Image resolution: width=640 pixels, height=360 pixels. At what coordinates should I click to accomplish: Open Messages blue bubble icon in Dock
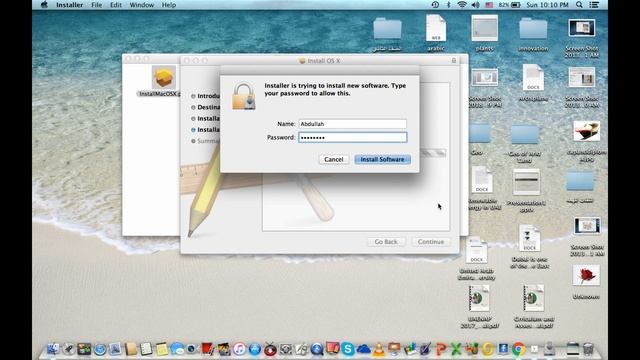click(x=177, y=349)
